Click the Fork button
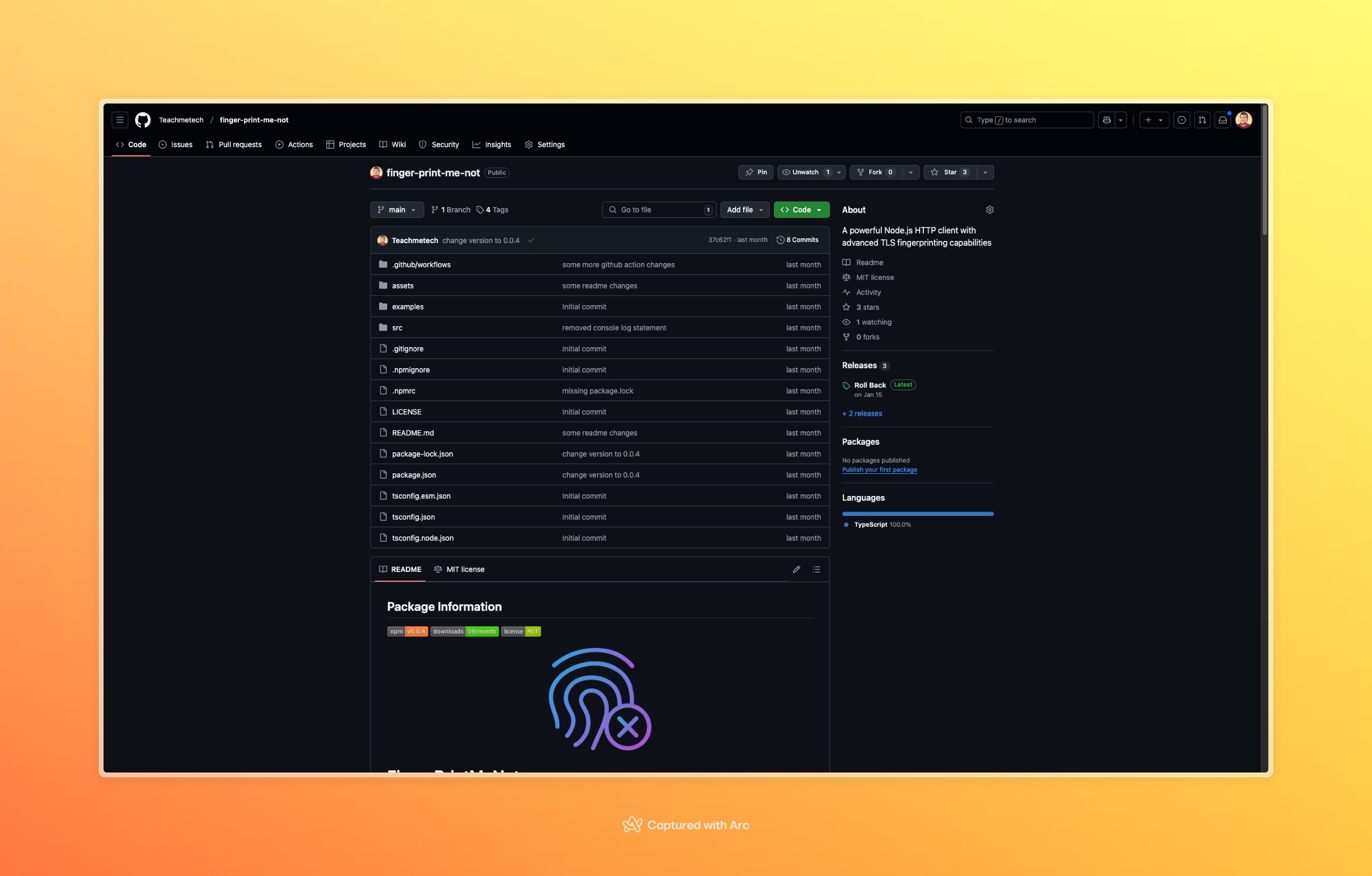 876,172
